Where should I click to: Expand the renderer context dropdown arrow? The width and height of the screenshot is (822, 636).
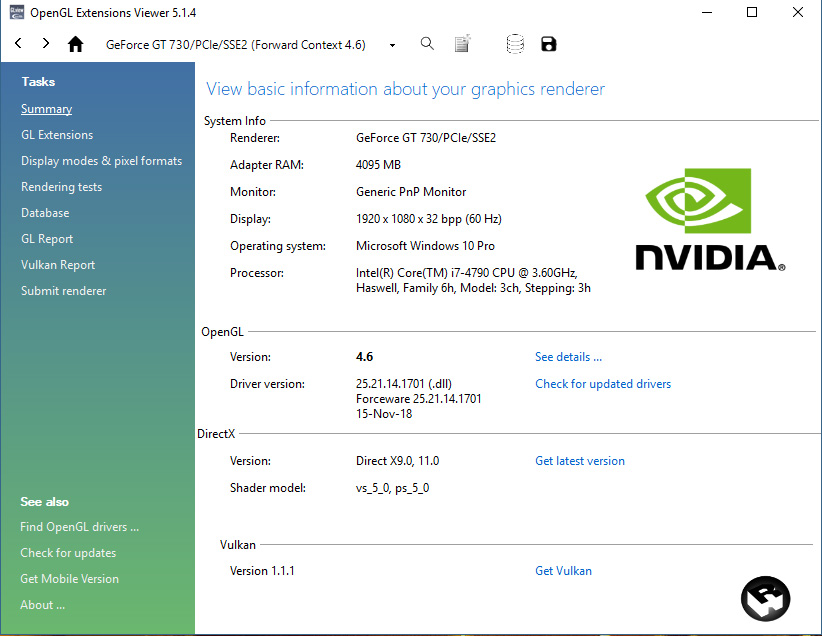[392, 45]
